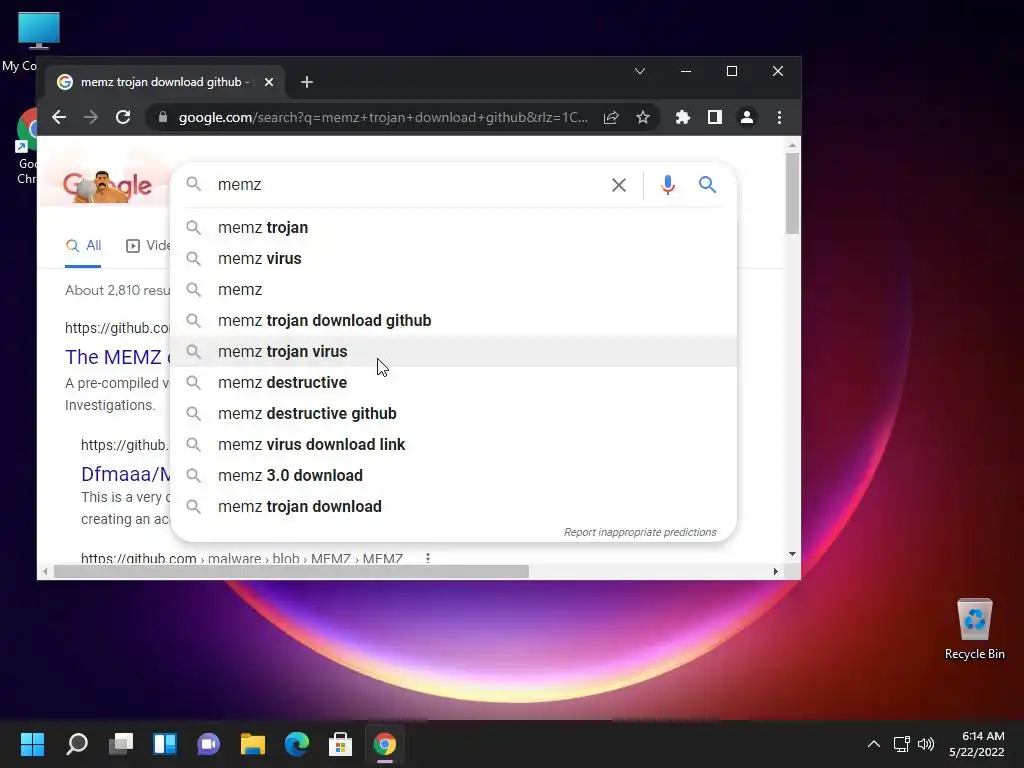Start voice search with the microphone

point(667,185)
